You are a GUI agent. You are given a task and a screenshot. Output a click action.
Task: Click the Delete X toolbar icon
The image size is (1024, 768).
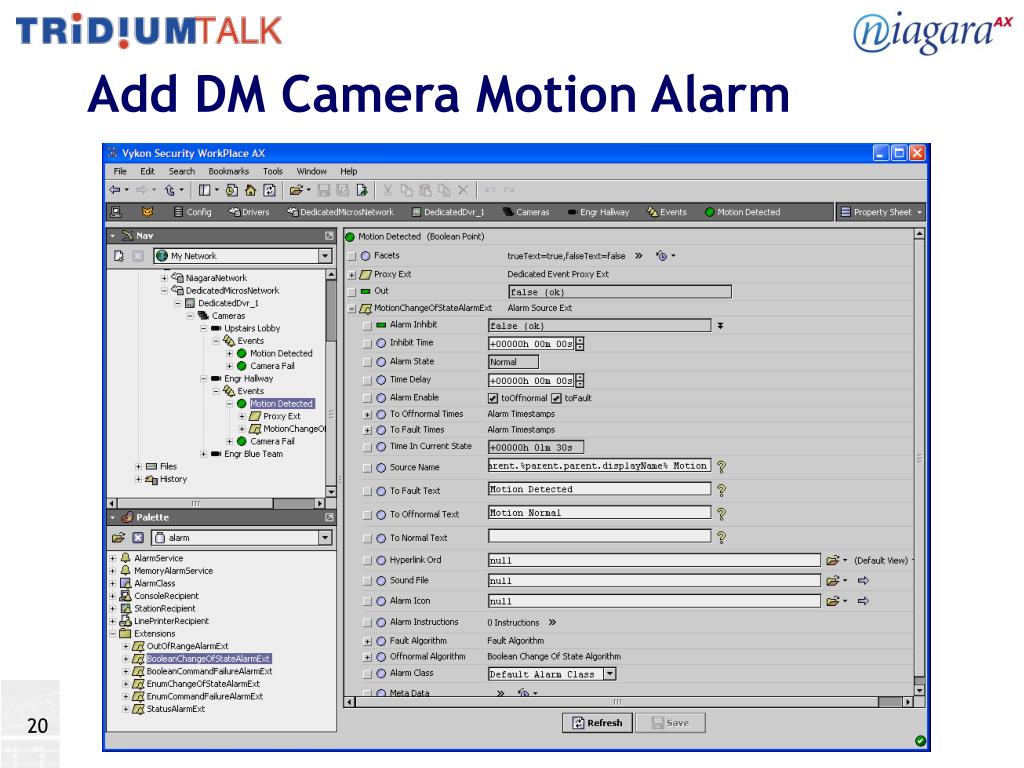pos(463,190)
